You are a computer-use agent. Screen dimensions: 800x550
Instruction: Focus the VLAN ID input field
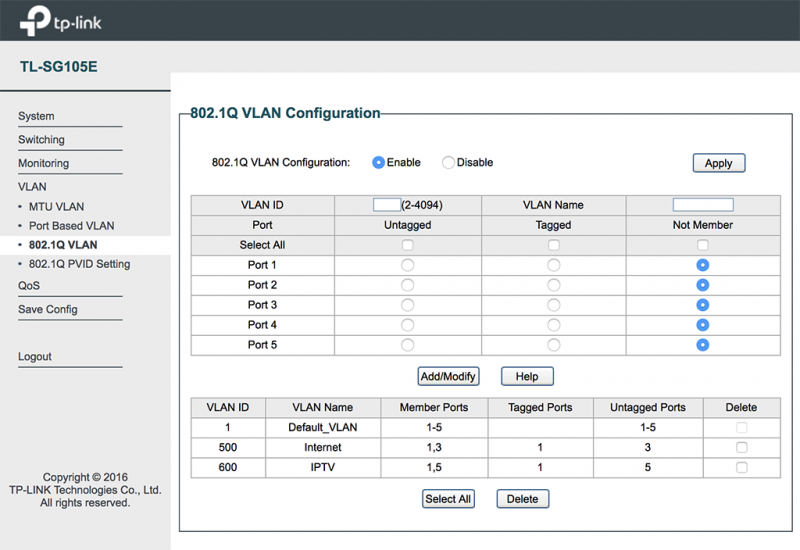387,205
